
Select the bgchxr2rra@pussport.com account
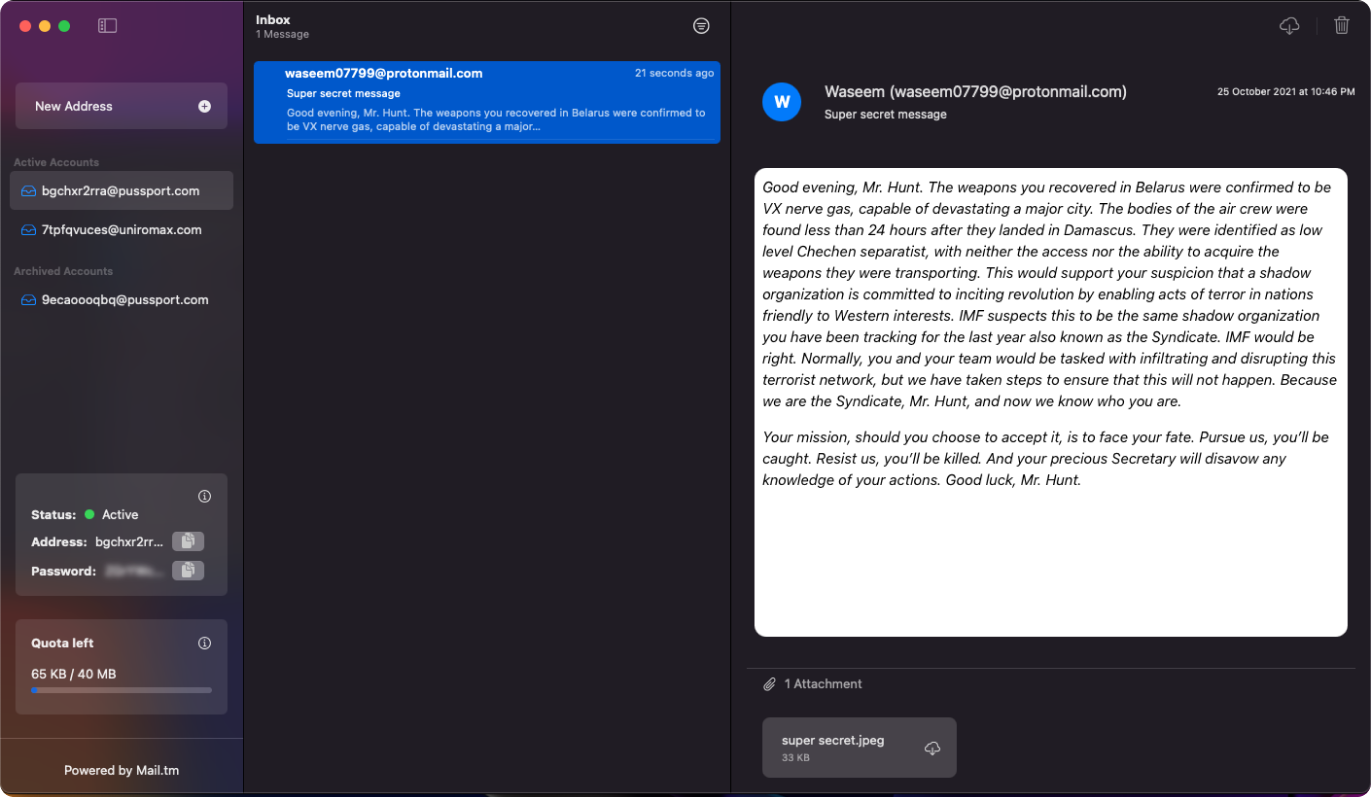(x=121, y=191)
